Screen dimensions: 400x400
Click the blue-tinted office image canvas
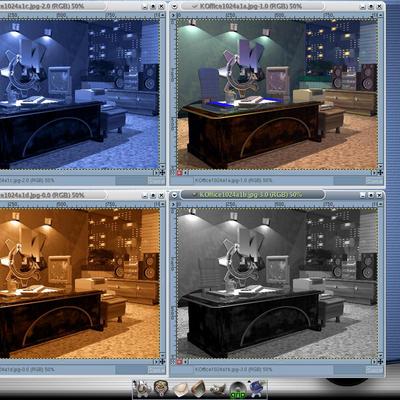[x=79, y=94]
